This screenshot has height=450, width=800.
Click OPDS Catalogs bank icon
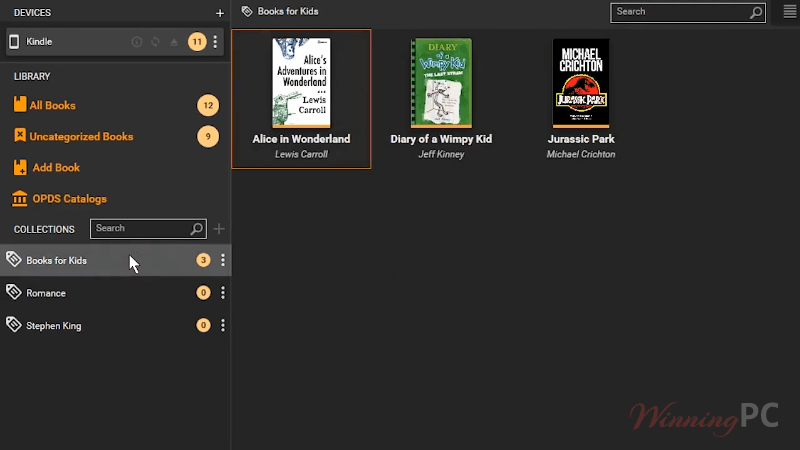click(20, 198)
